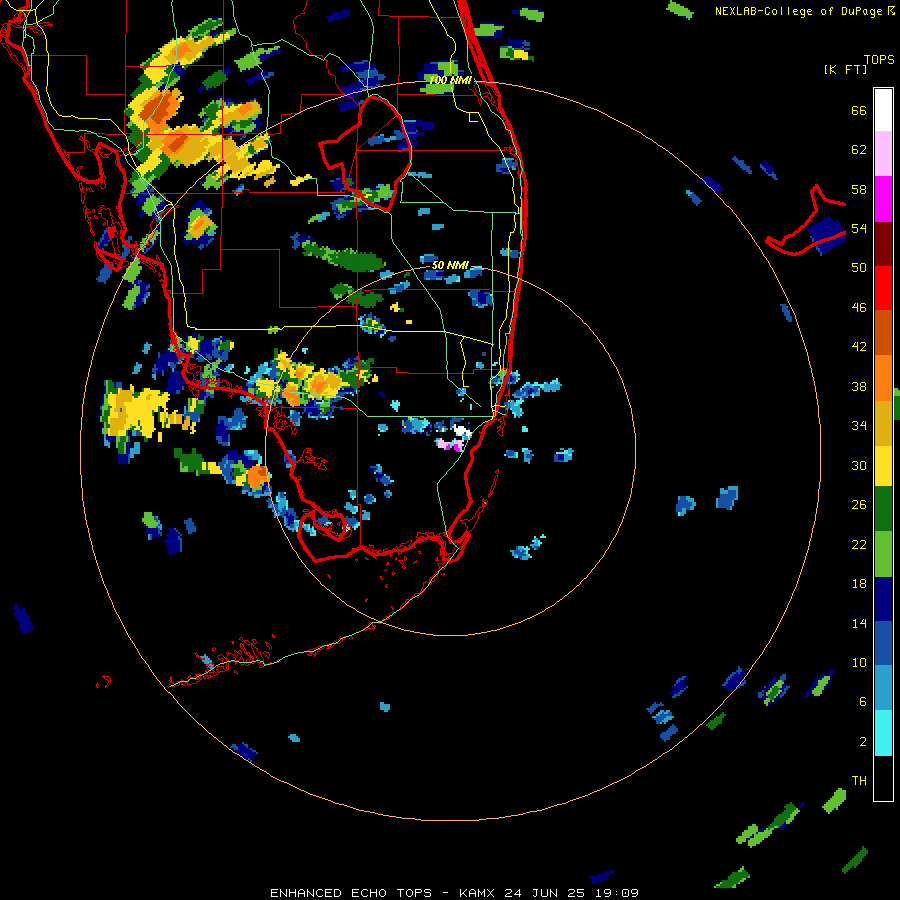
Task: Click the navy blue 22 kft legend swatch
Action: [x=883, y=599]
